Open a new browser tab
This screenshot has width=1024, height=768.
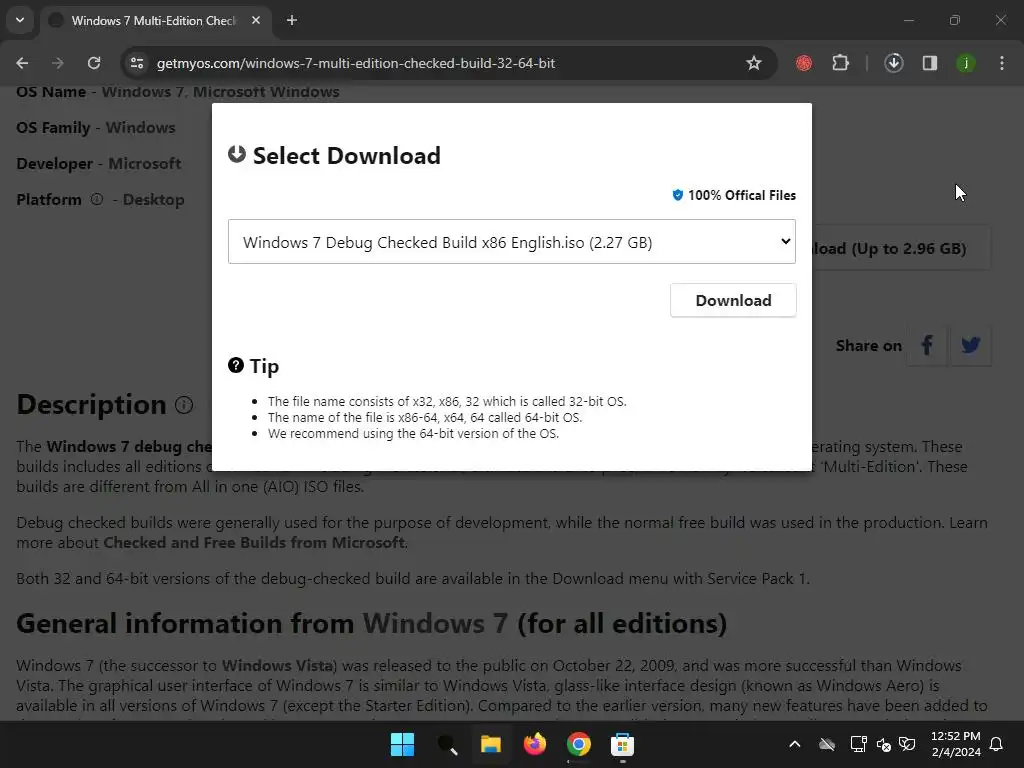pyautogui.click(x=292, y=20)
